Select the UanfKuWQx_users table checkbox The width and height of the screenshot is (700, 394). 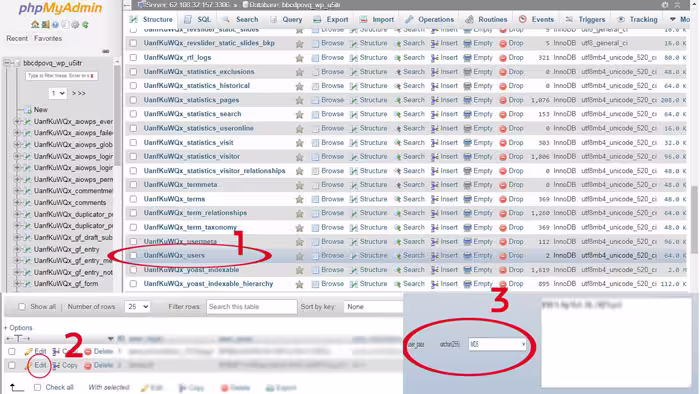(133, 256)
